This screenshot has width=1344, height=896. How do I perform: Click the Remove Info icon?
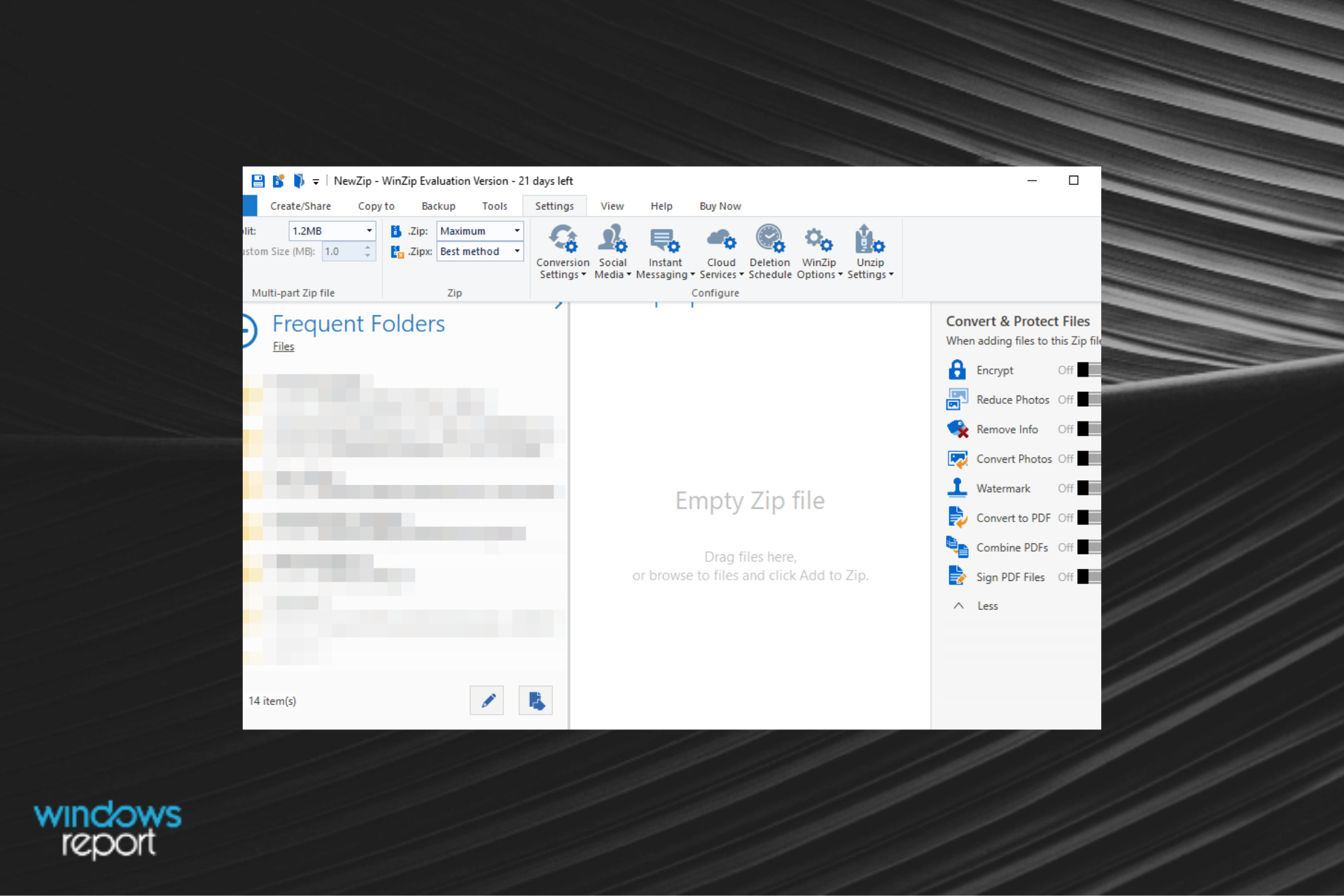point(957,428)
